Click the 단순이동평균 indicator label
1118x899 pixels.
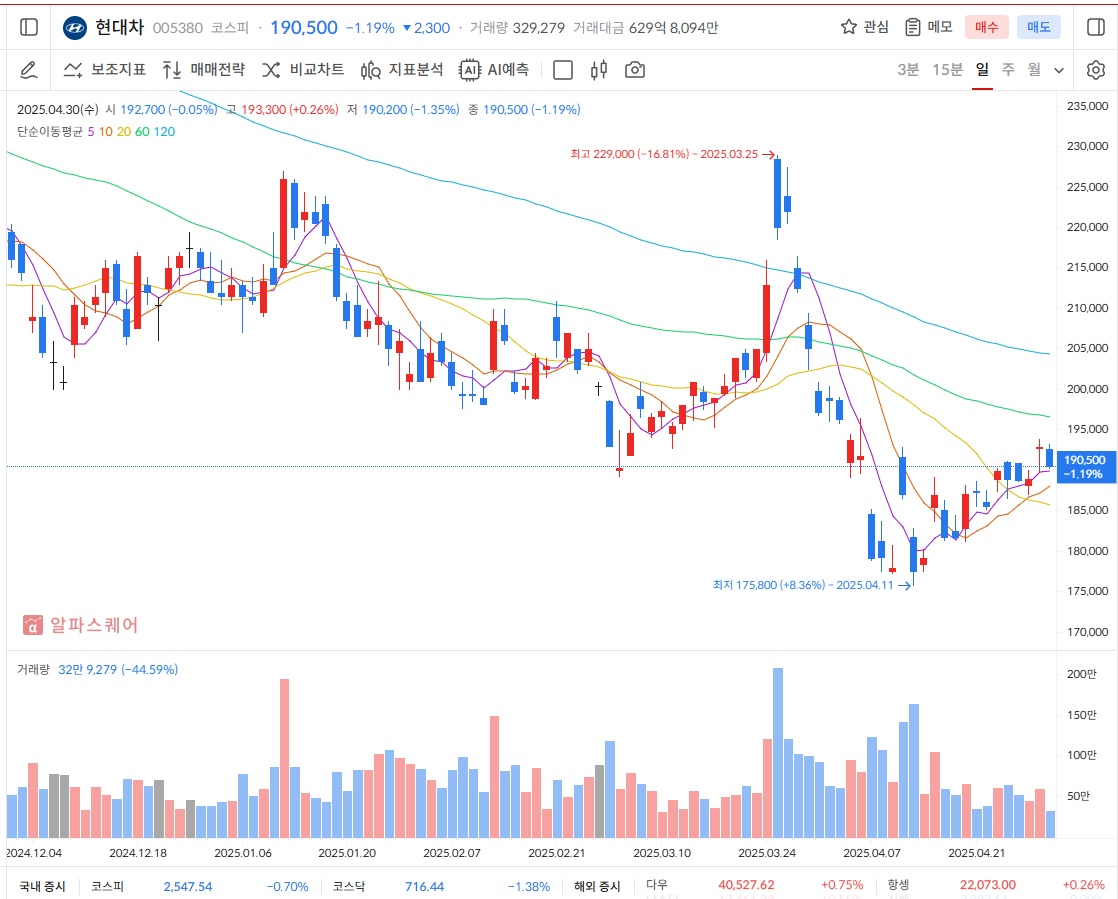click(50, 132)
